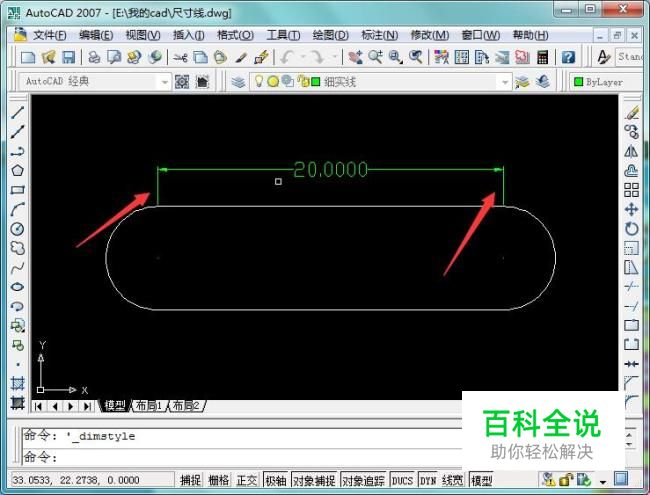This screenshot has width=650, height=495.
Task: Select the Offset tool
Action: coord(632,170)
